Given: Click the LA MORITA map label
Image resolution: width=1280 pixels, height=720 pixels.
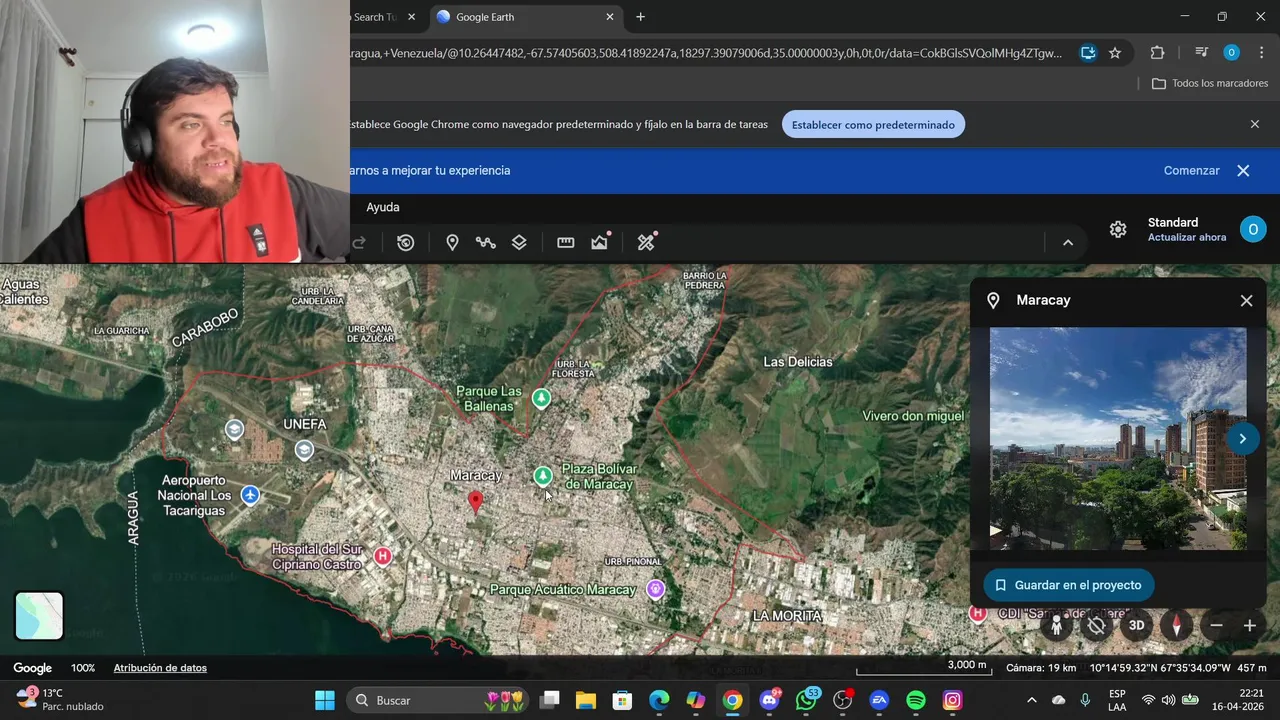Looking at the screenshot, I should [787, 616].
